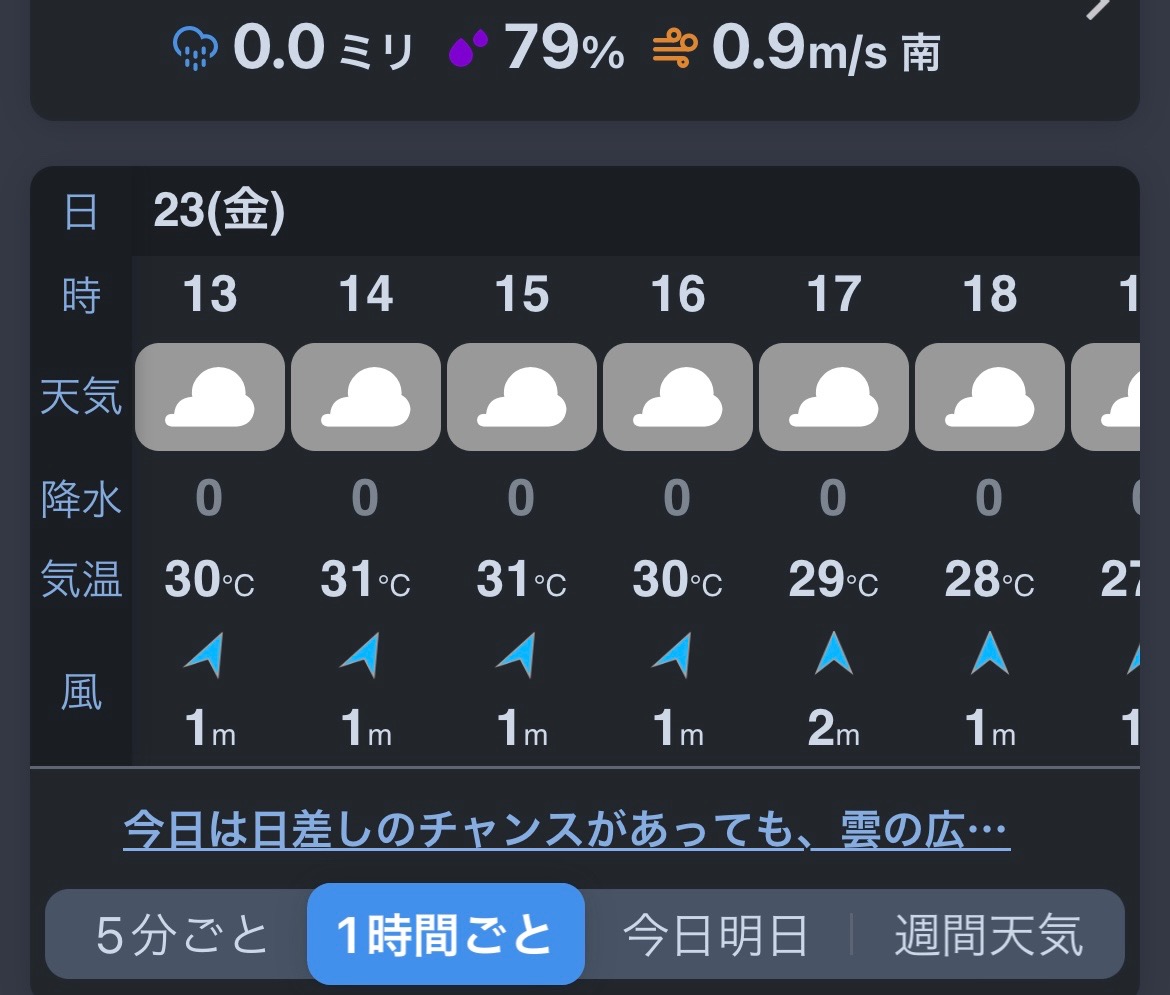Select the cloudy icon for 17 o'clock
Image resolution: width=1170 pixels, height=995 pixels.
pyautogui.click(x=833, y=396)
